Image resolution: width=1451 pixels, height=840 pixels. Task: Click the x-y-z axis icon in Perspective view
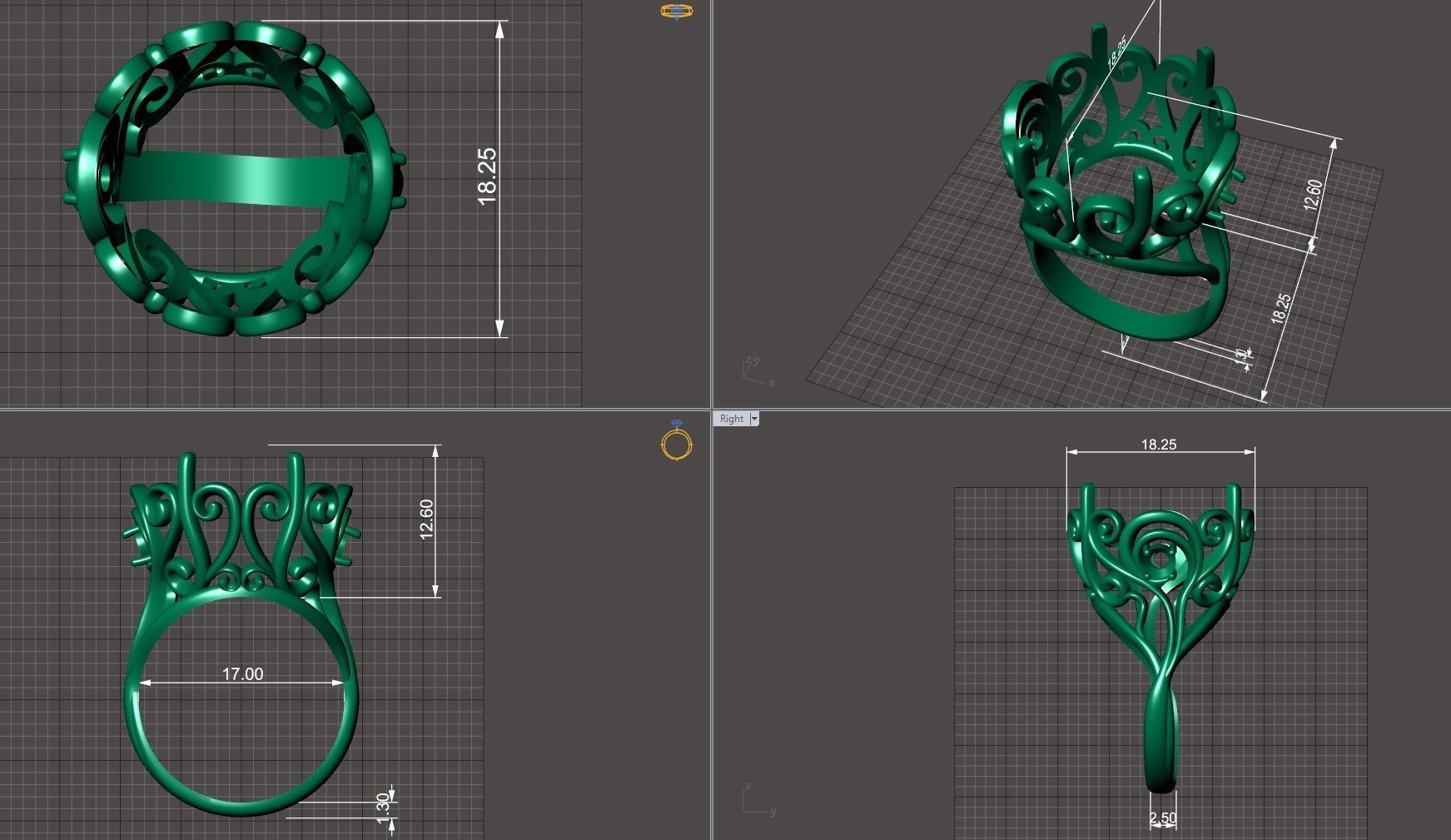point(757,372)
